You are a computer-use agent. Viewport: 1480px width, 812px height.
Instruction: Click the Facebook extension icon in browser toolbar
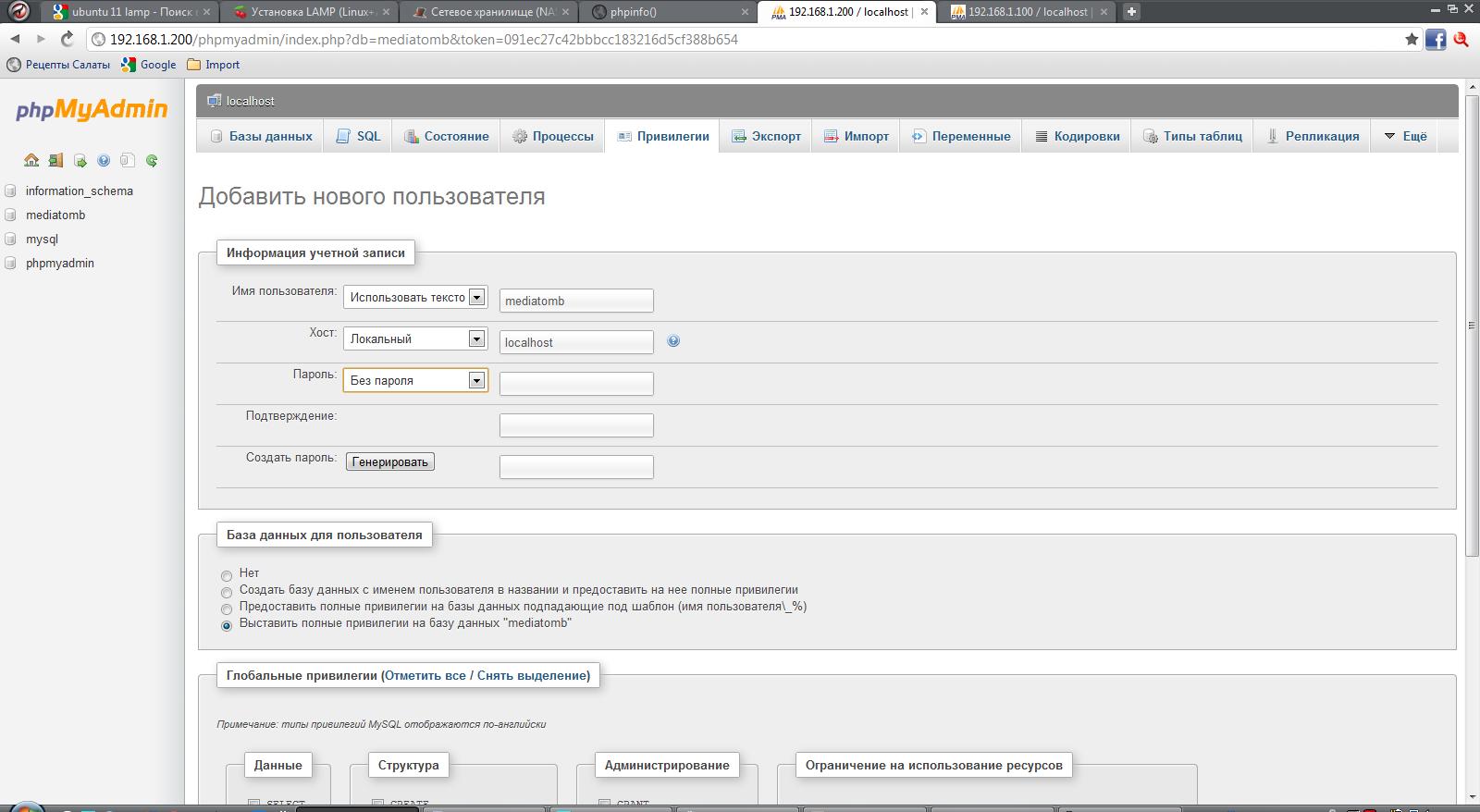coord(1436,39)
